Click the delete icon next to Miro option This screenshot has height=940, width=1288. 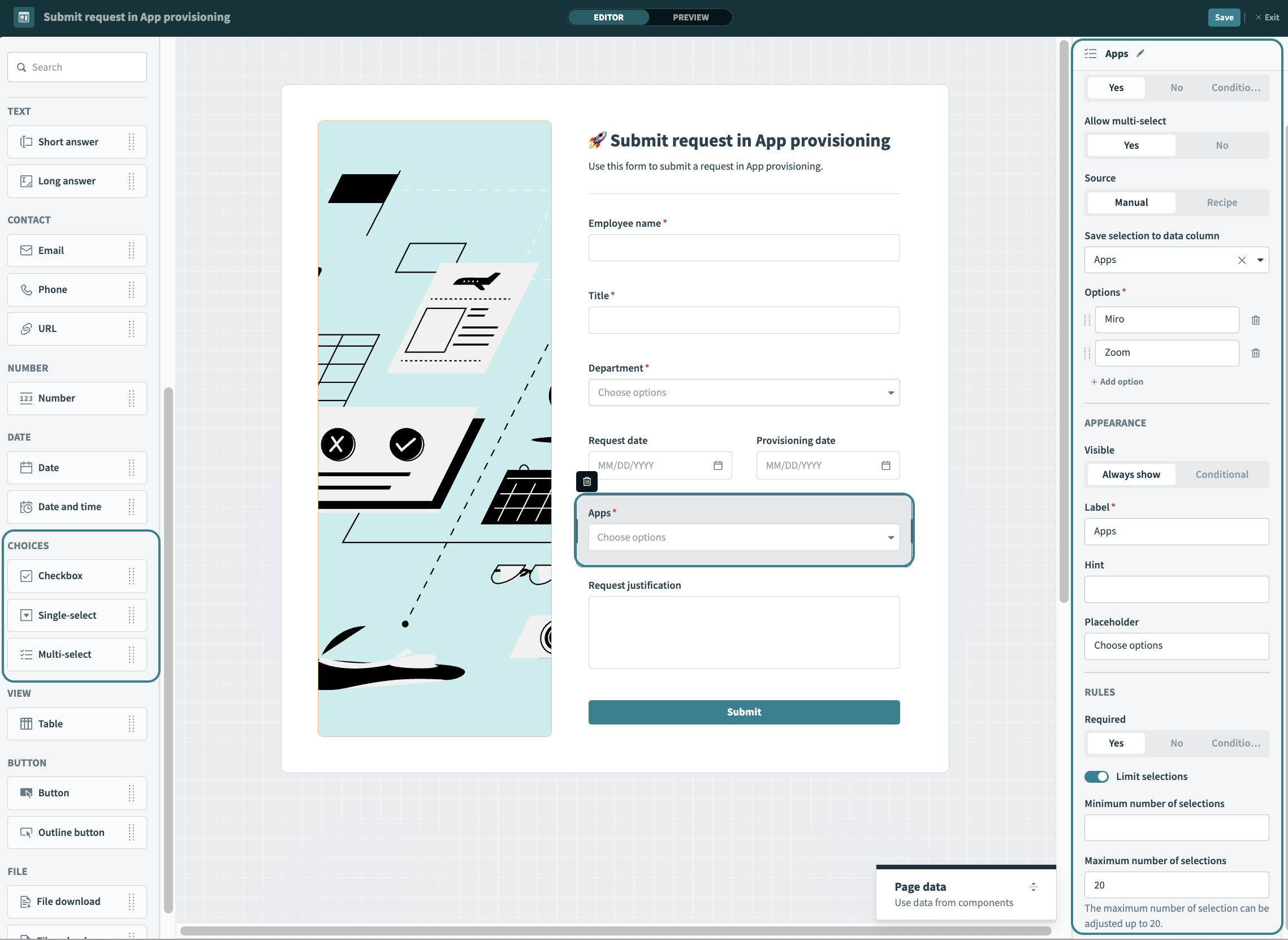point(1256,319)
